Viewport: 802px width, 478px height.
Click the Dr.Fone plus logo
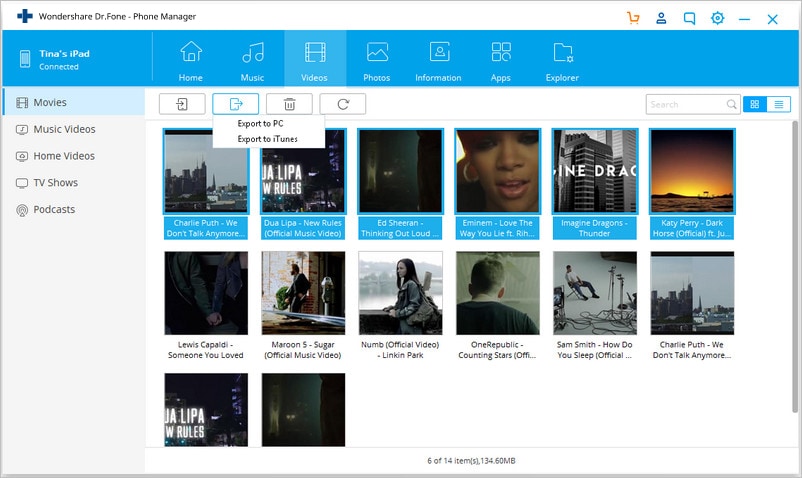coord(25,16)
